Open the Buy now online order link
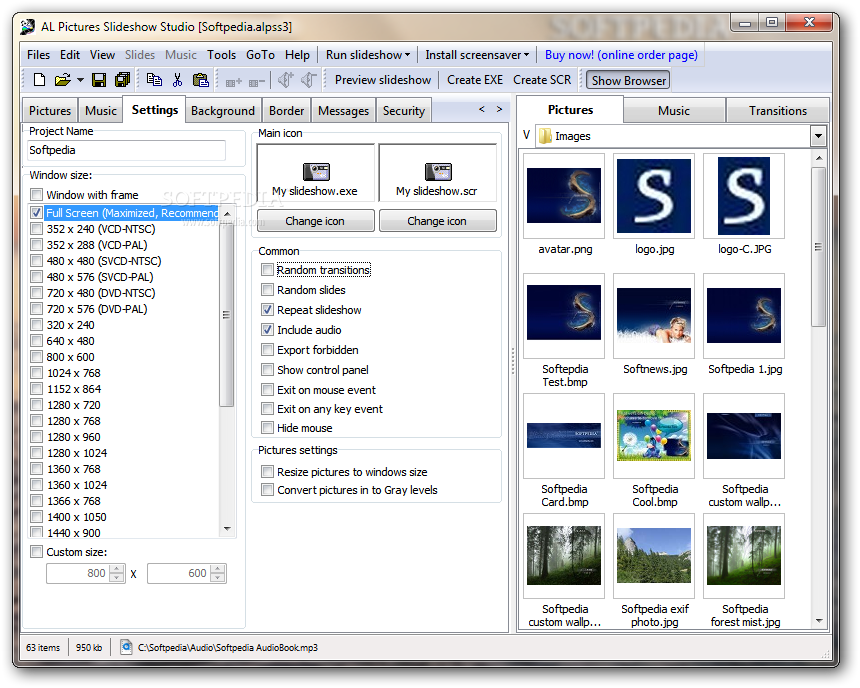This screenshot has height=688, width=860. click(621, 55)
